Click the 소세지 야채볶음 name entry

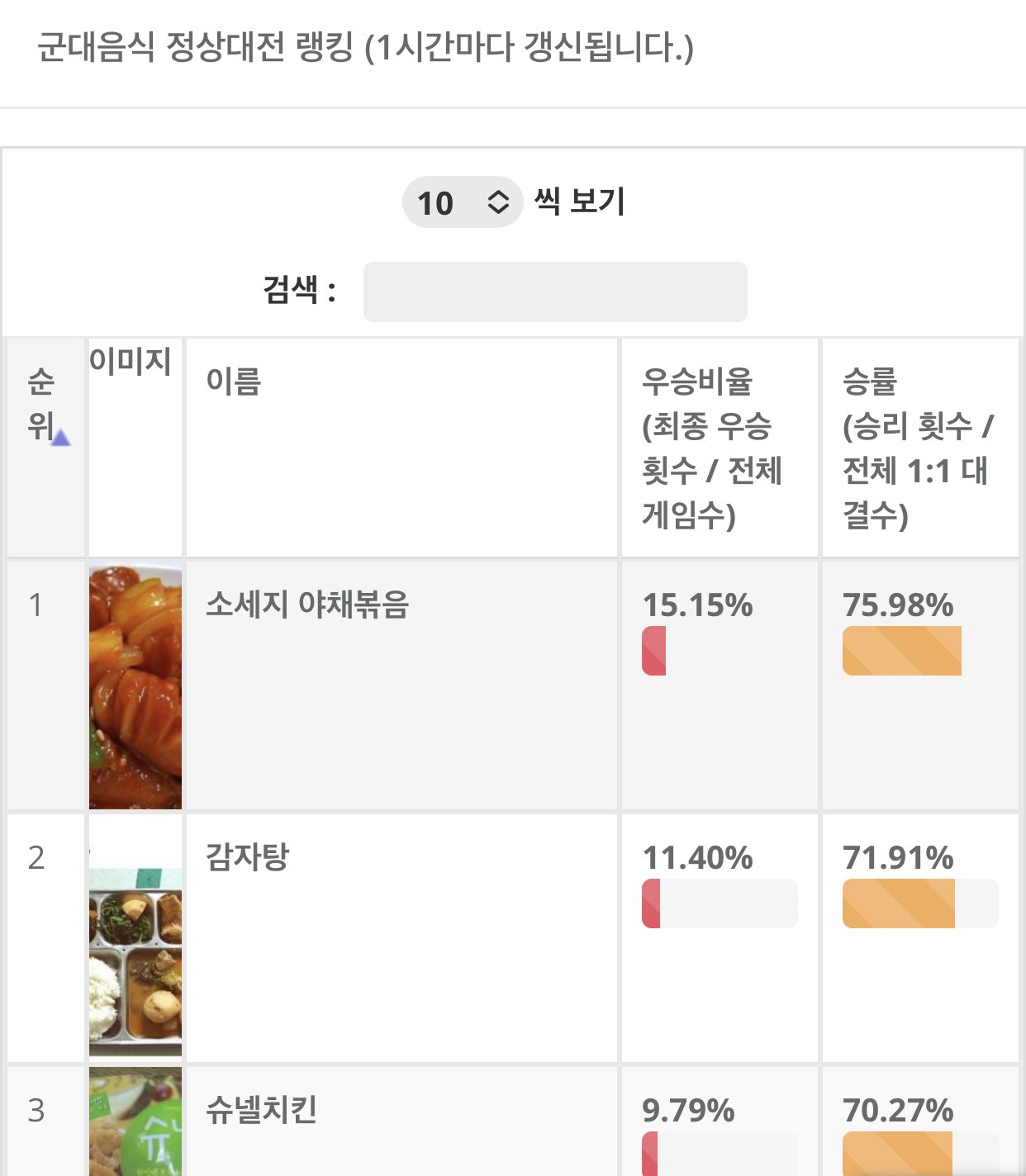[307, 605]
